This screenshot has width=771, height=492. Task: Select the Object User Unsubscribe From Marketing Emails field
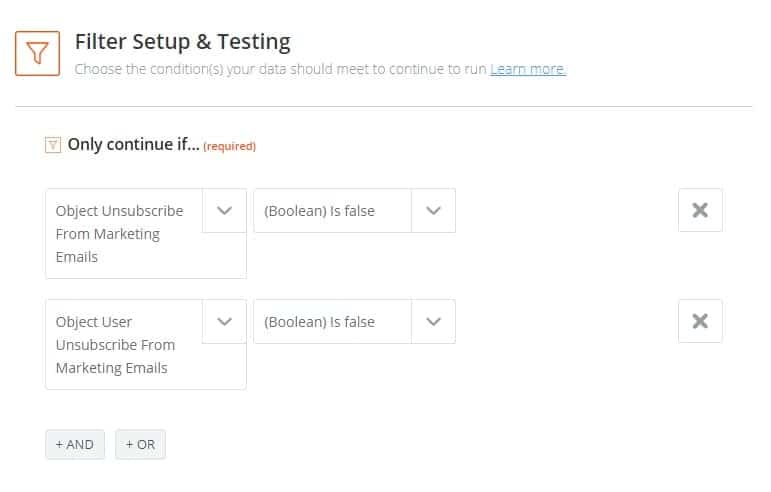[124, 345]
